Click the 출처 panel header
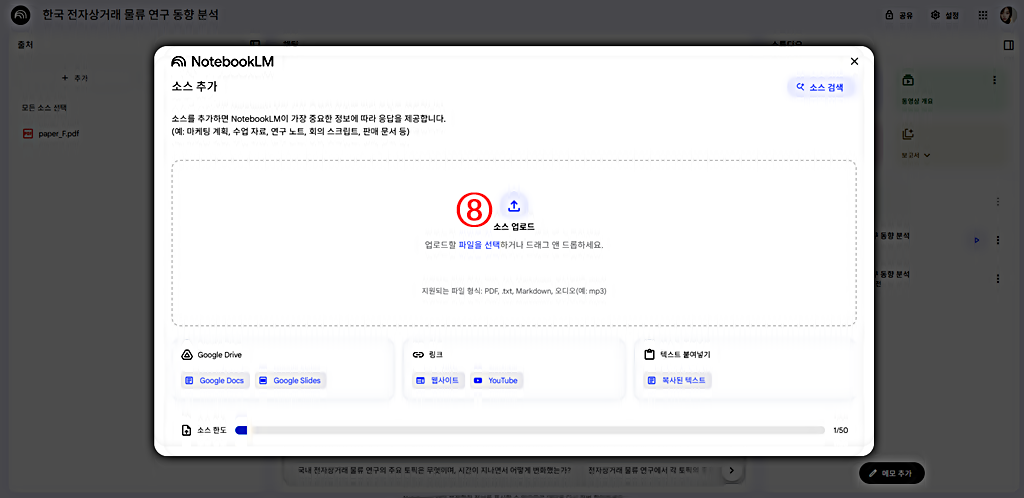The height and width of the screenshot is (498, 1024). tap(25, 45)
